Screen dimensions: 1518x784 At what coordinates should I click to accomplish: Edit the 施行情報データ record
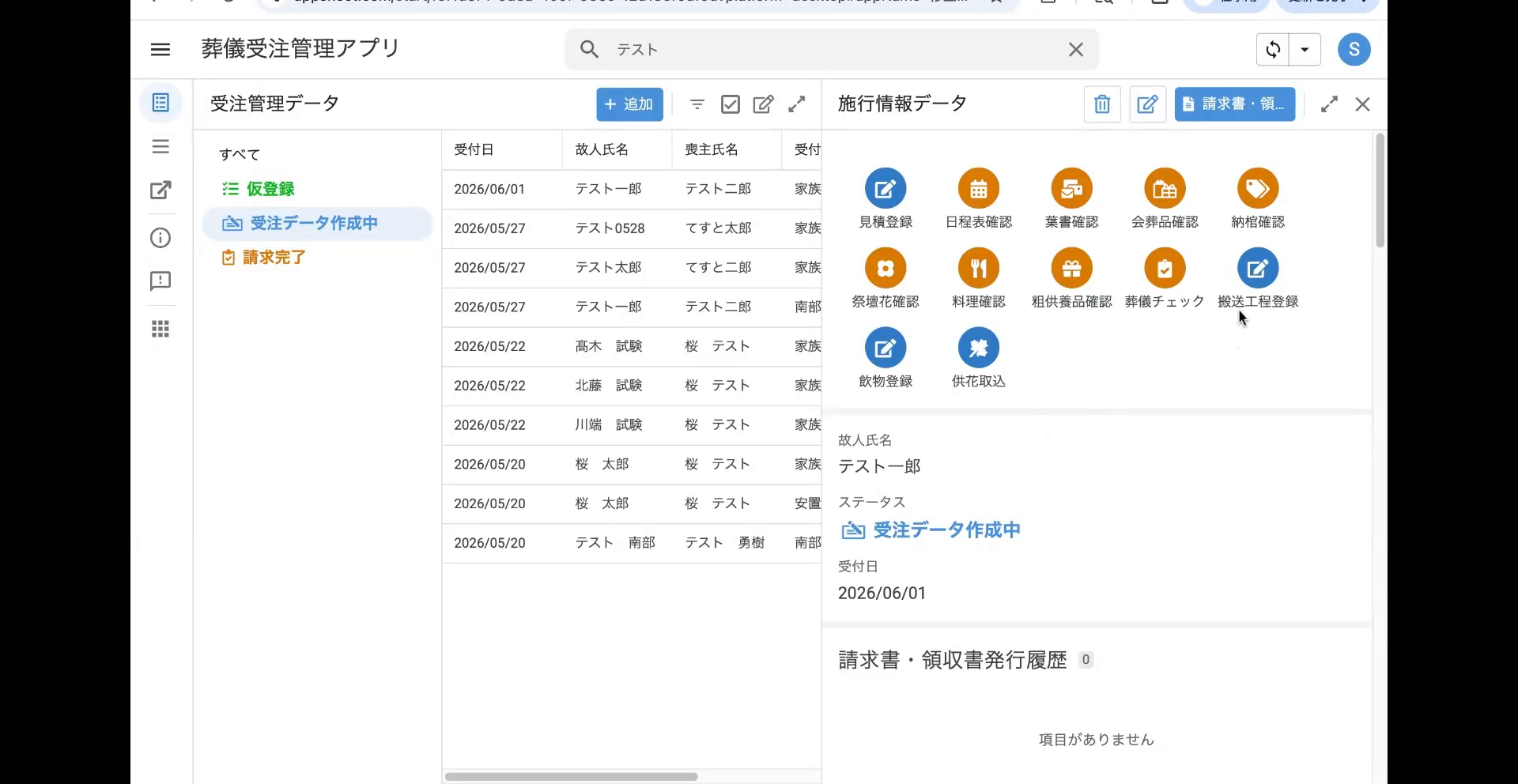1147,104
